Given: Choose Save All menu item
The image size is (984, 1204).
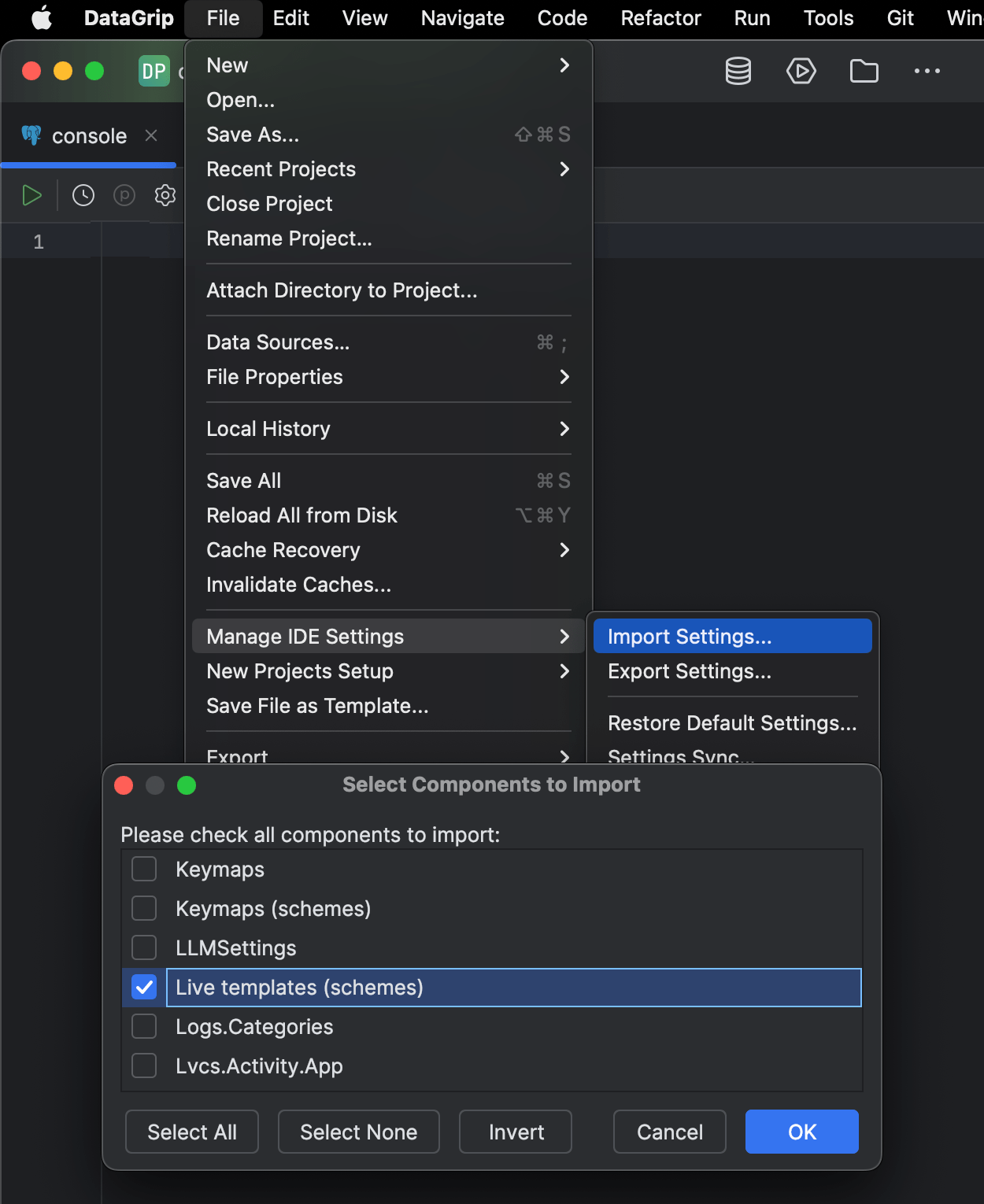Looking at the screenshot, I should (388, 481).
